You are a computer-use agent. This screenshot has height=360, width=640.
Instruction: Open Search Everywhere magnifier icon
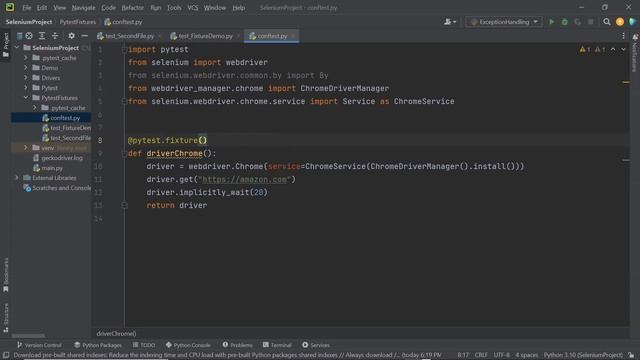tap(607, 22)
